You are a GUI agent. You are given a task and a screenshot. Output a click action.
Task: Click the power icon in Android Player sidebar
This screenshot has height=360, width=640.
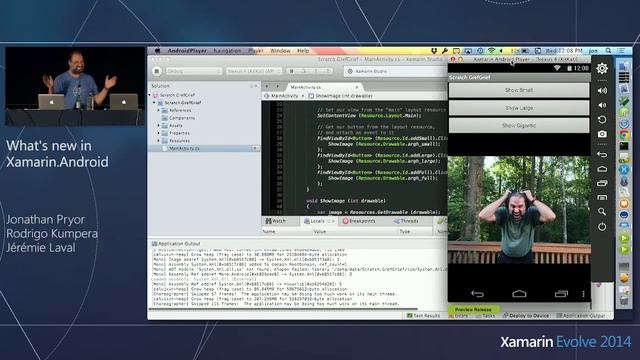click(x=602, y=227)
